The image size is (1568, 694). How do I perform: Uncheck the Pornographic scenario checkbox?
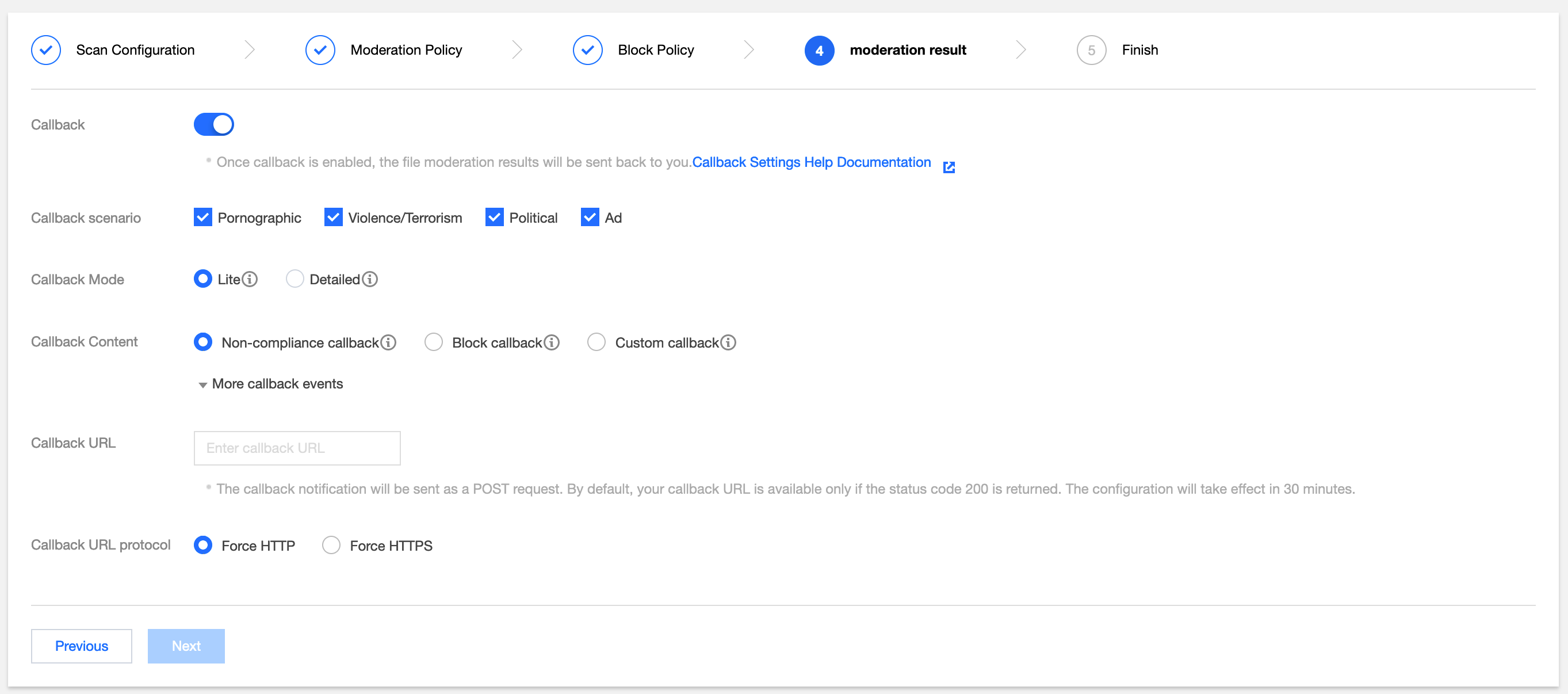tap(202, 218)
